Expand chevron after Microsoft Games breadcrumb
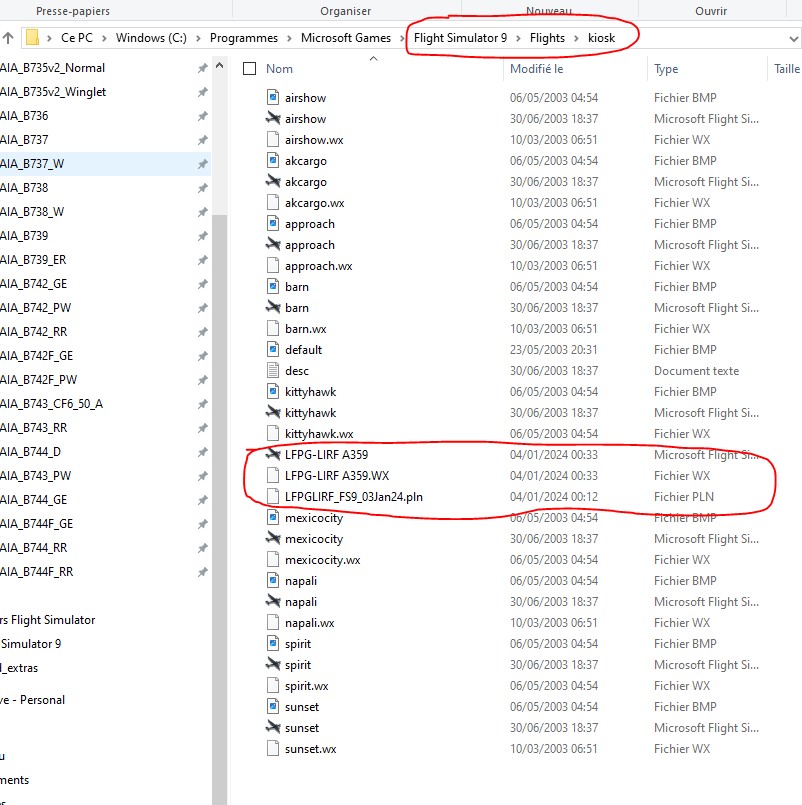Viewport: 802px width, 805px height. tap(402, 38)
